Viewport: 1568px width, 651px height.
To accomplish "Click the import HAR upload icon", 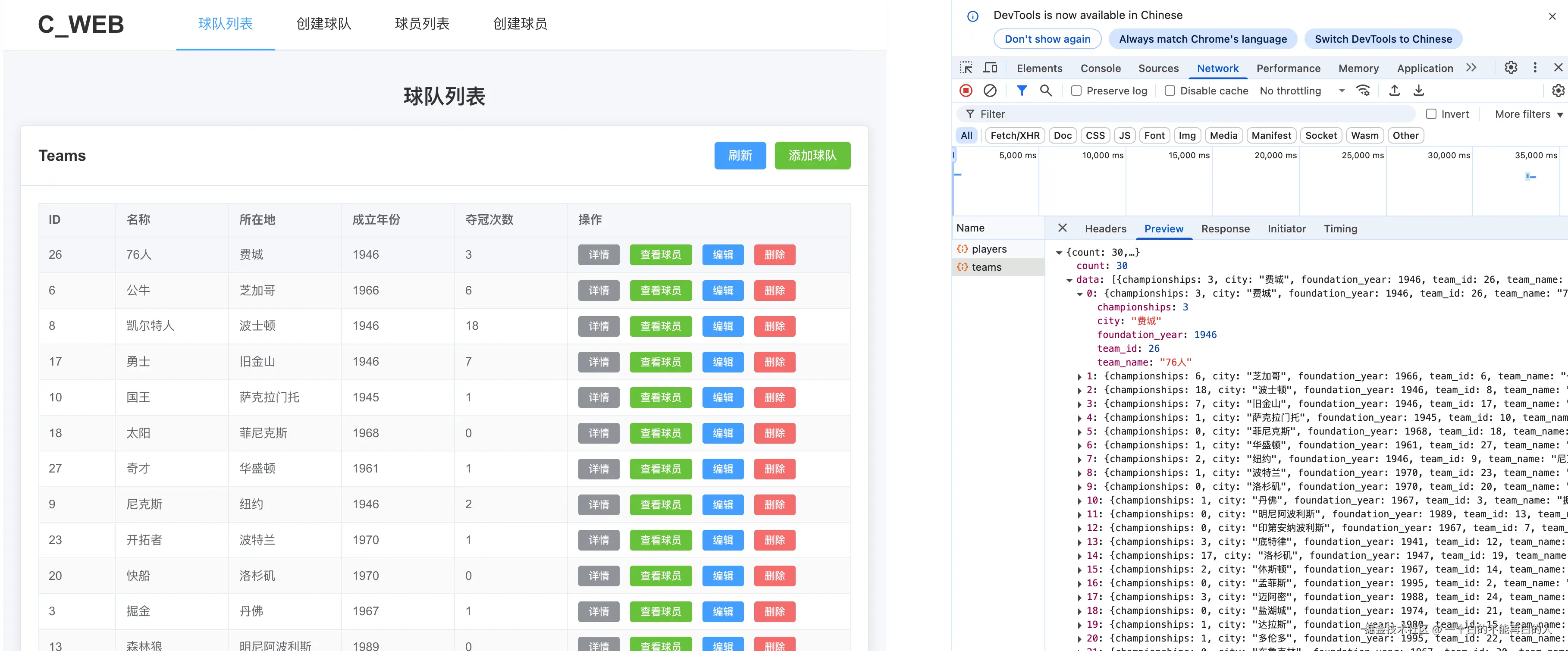I will coord(1395,91).
